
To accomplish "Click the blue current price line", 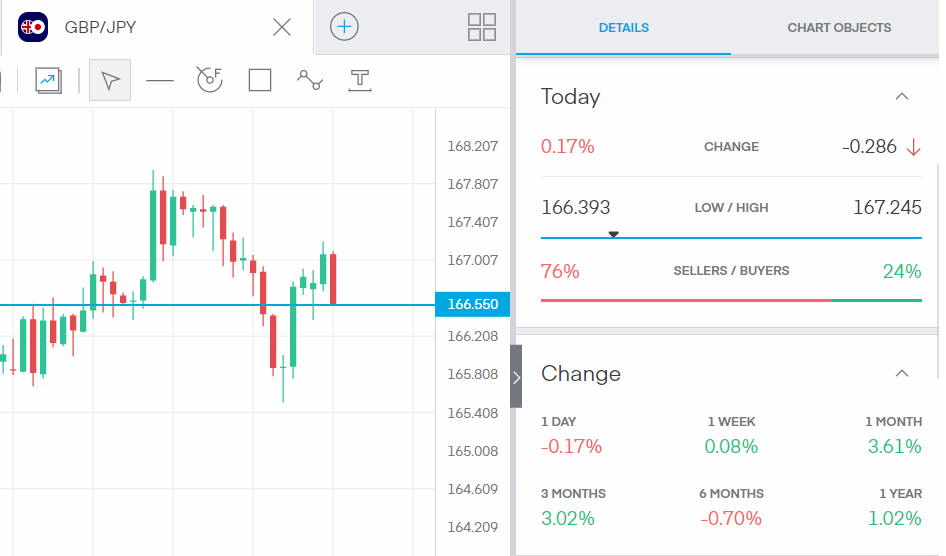I will click(217, 305).
